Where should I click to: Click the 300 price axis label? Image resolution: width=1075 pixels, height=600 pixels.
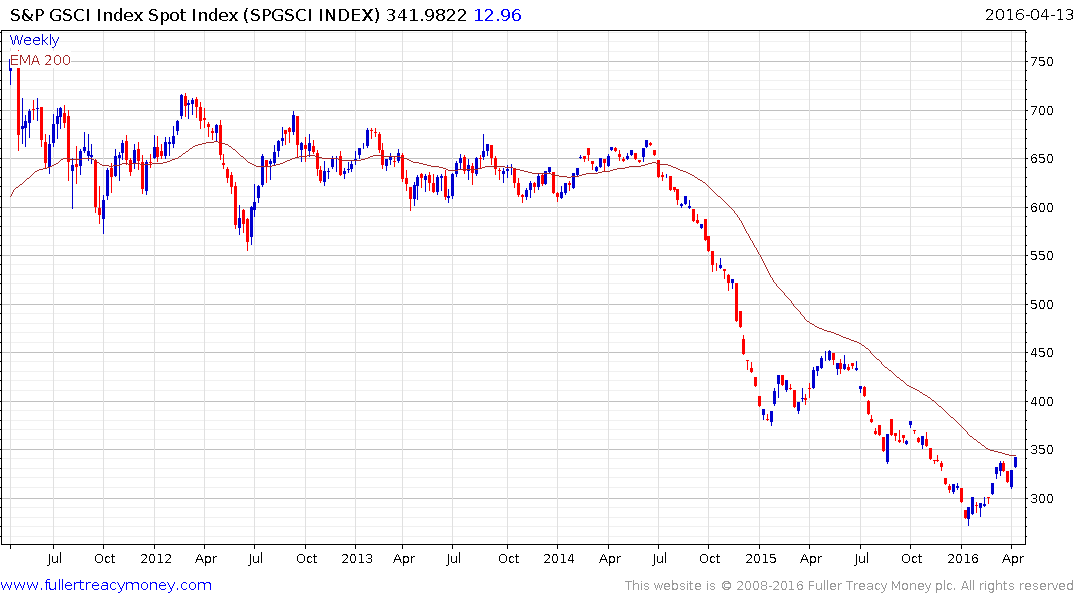point(1042,499)
